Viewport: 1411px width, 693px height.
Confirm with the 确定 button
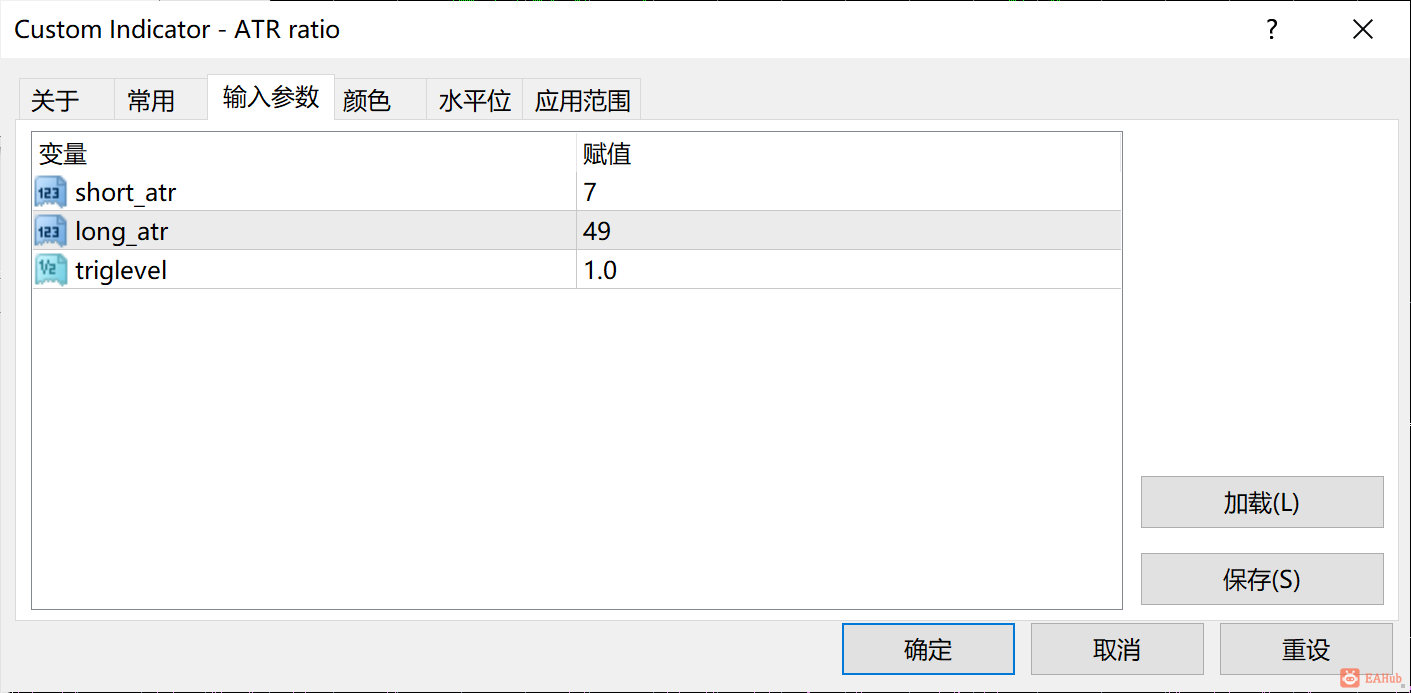928,650
